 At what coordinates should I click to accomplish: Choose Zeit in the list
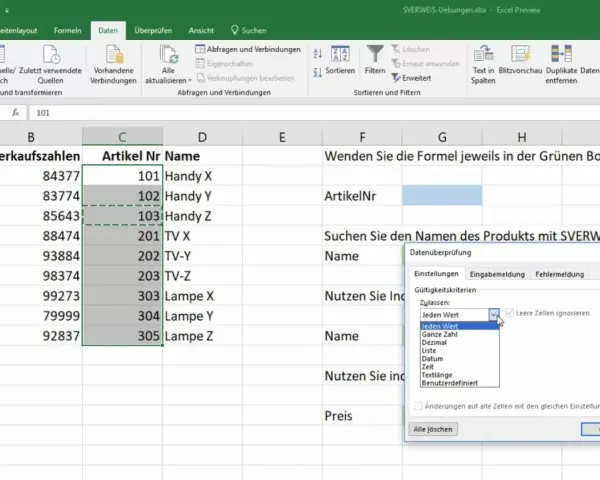[460, 367]
